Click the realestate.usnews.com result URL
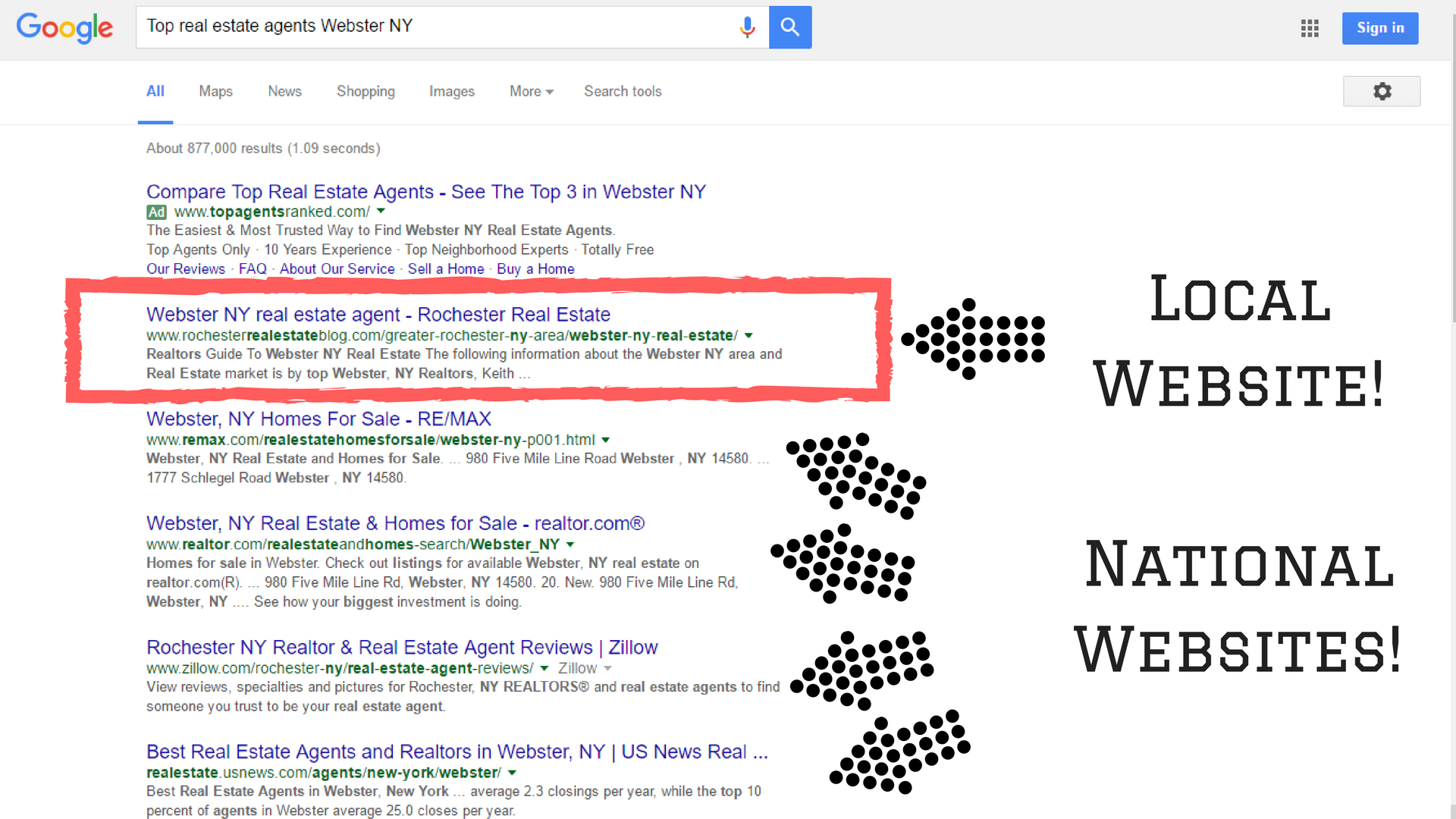Screen dimensions: 1456x819 coord(324,773)
